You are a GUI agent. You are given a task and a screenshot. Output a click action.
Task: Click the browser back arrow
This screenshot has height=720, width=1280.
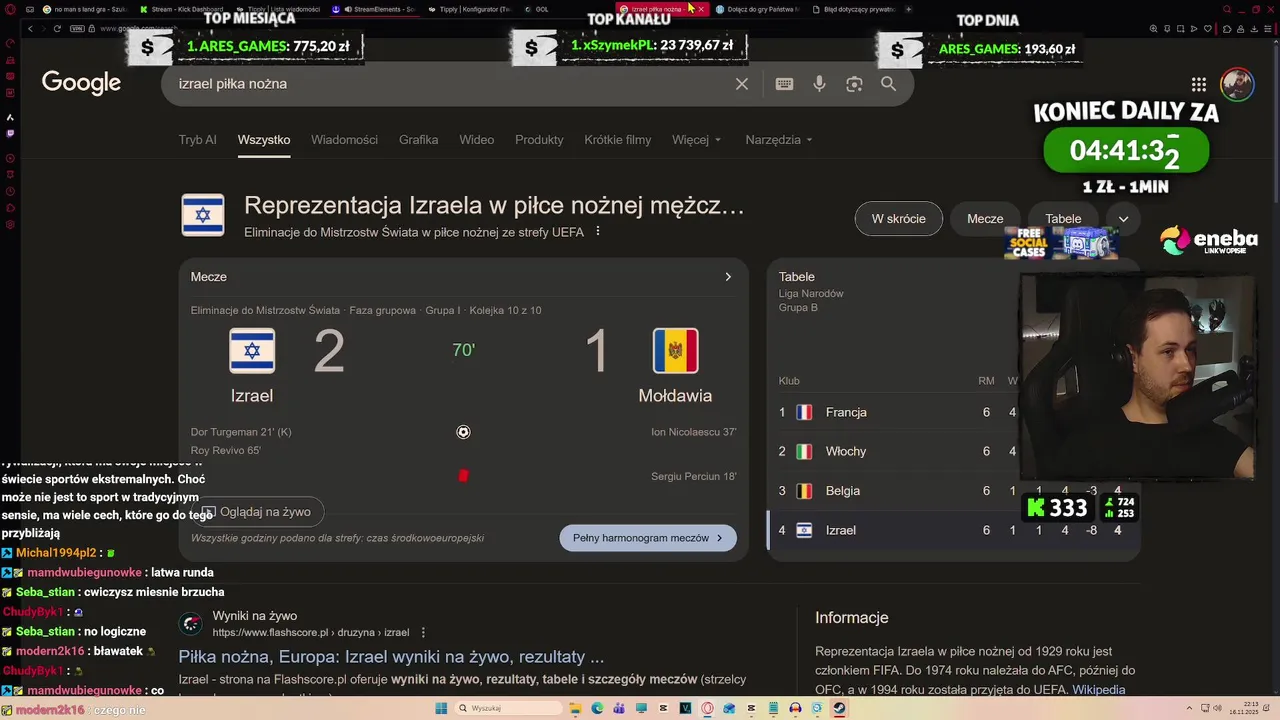(30, 28)
